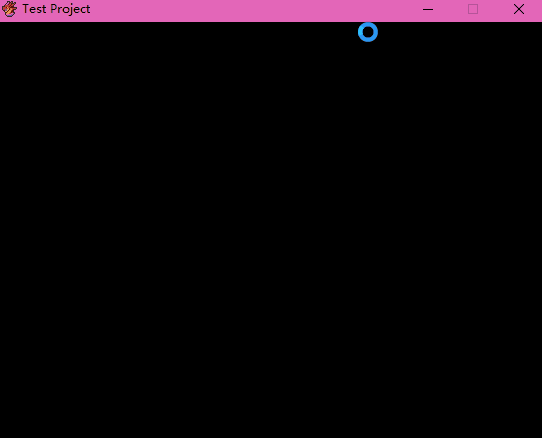Click the disabled maximize button
The image size is (542, 438).
(473, 9)
